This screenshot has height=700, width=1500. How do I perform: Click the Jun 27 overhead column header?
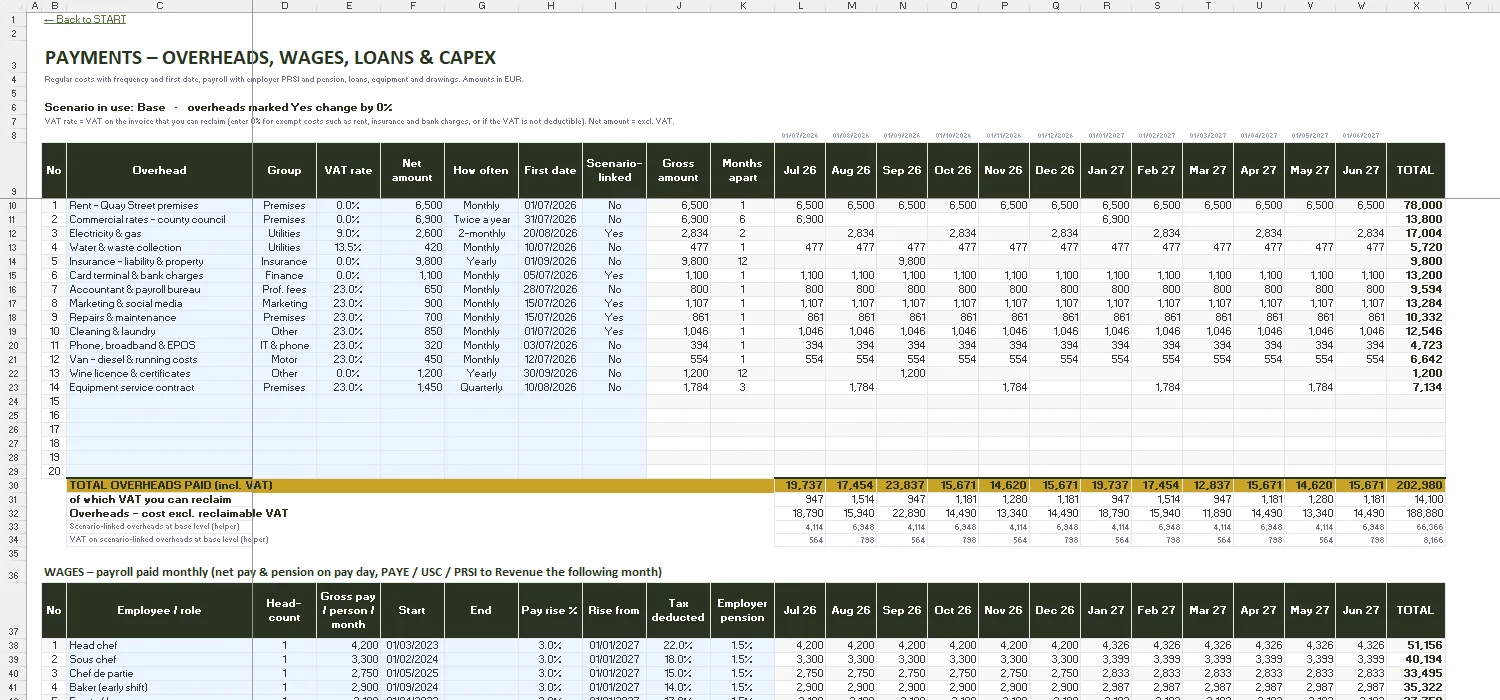(x=1360, y=170)
